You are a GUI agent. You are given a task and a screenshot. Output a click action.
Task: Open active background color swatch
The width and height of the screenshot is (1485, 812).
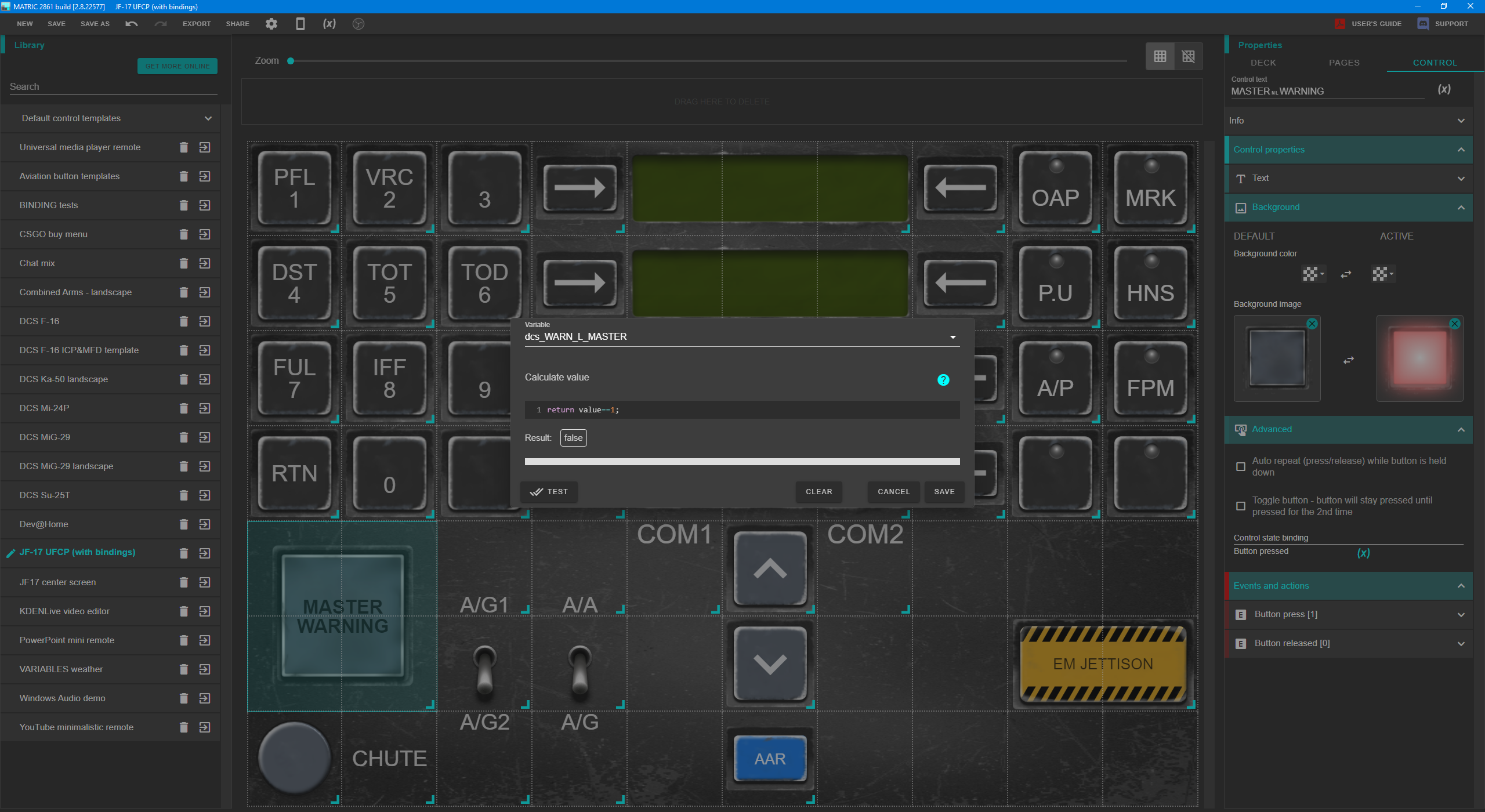1383,274
